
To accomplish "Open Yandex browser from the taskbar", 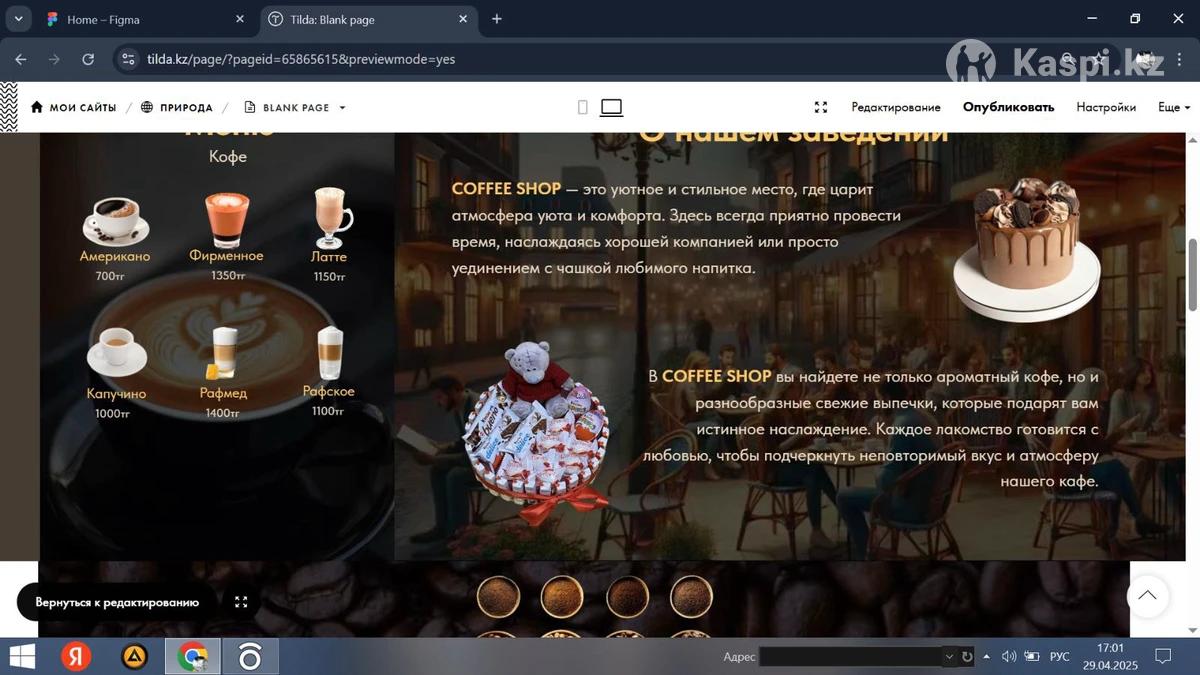I will 76,656.
